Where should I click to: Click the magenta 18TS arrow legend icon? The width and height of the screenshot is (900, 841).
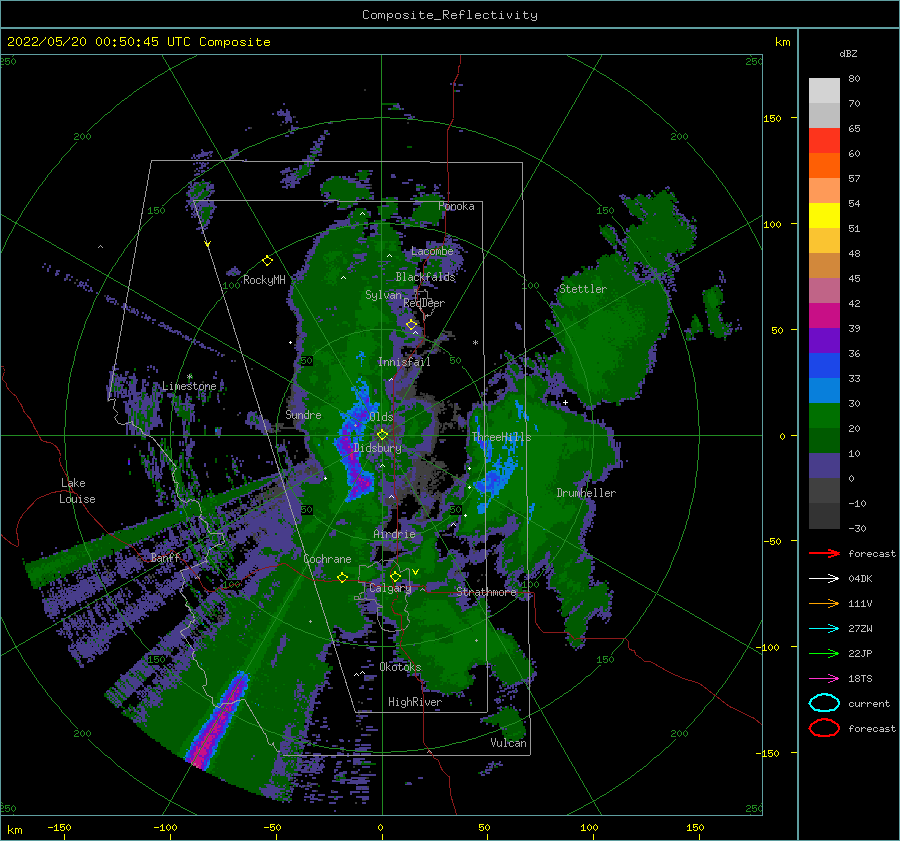click(x=824, y=679)
